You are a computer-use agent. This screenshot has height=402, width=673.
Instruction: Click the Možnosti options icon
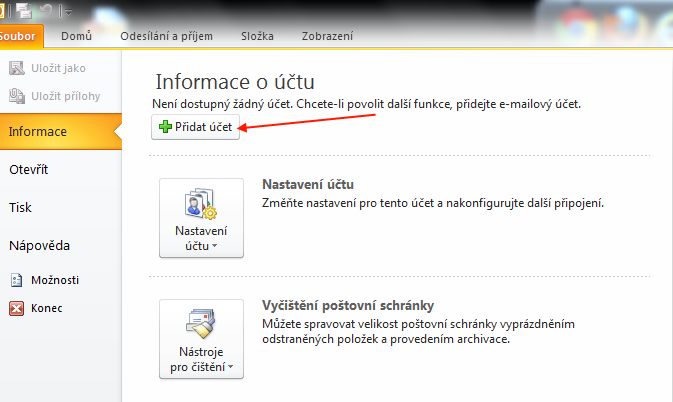[x=16, y=280]
